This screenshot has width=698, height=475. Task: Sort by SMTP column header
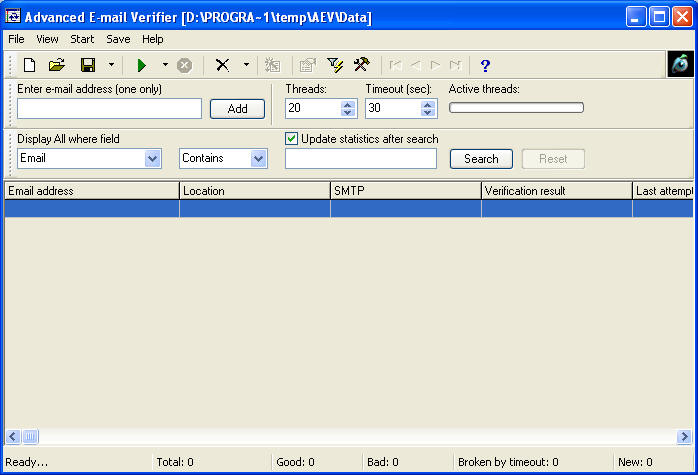click(406, 191)
